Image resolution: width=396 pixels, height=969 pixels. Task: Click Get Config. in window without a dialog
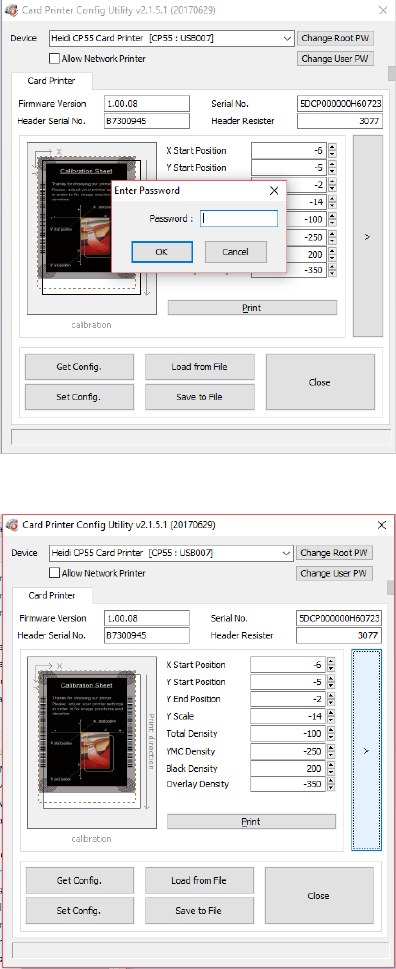click(x=79, y=881)
